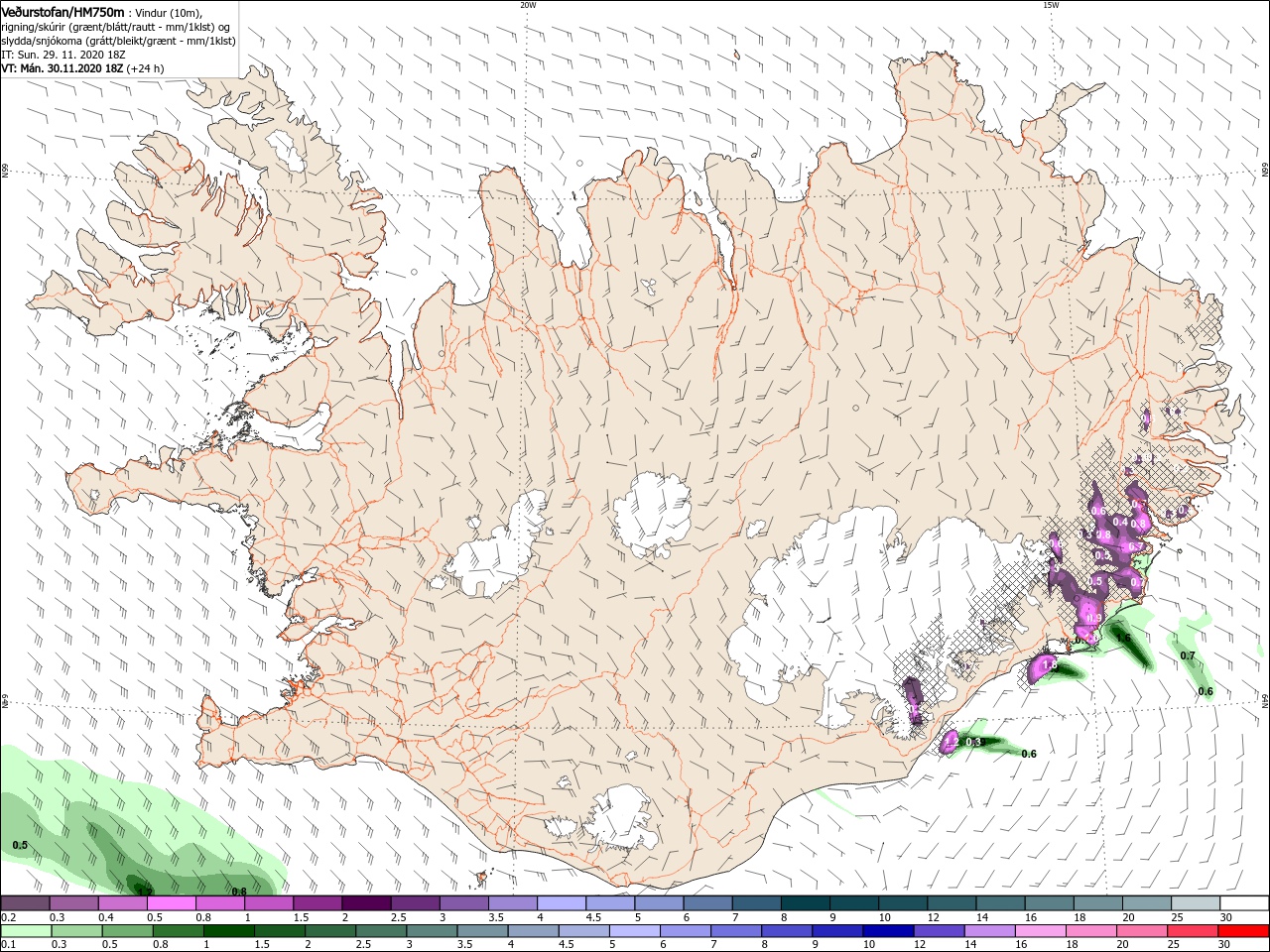Click the 'IT: Sun. 29. 11. 2020 18Z' line
This screenshot has height=952, width=1270.
[63, 55]
